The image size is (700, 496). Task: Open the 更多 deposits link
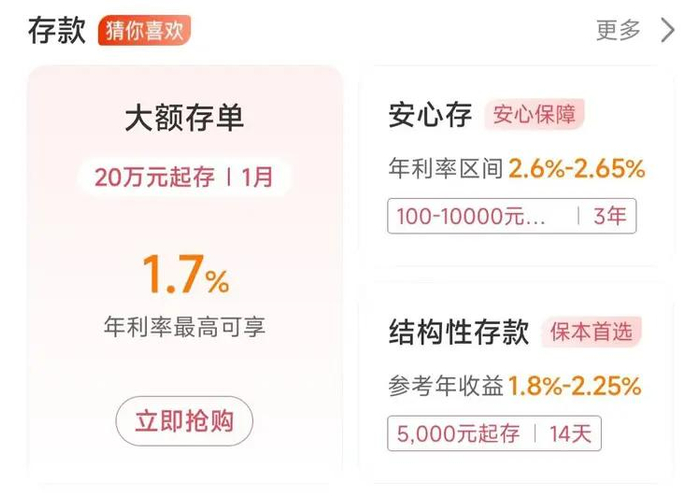(618, 30)
